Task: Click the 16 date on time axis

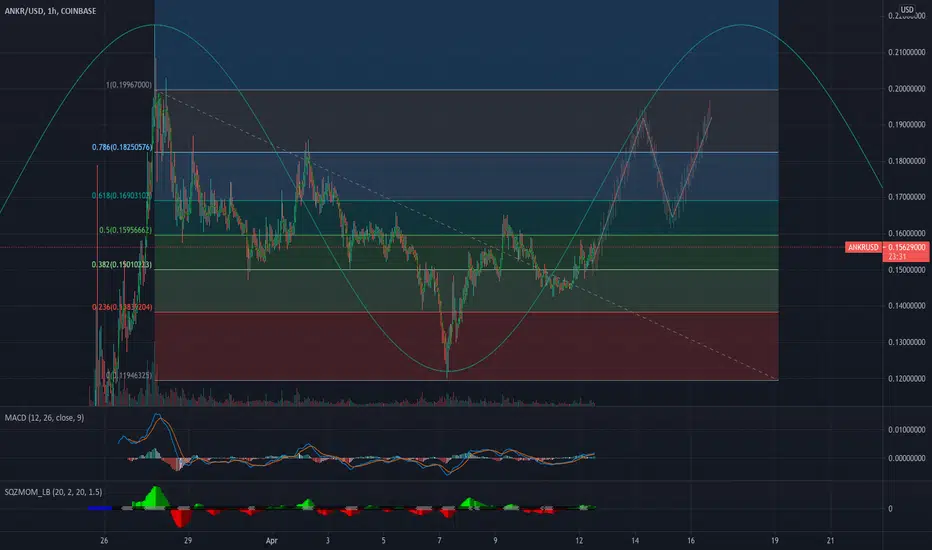Action: (x=691, y=540)
